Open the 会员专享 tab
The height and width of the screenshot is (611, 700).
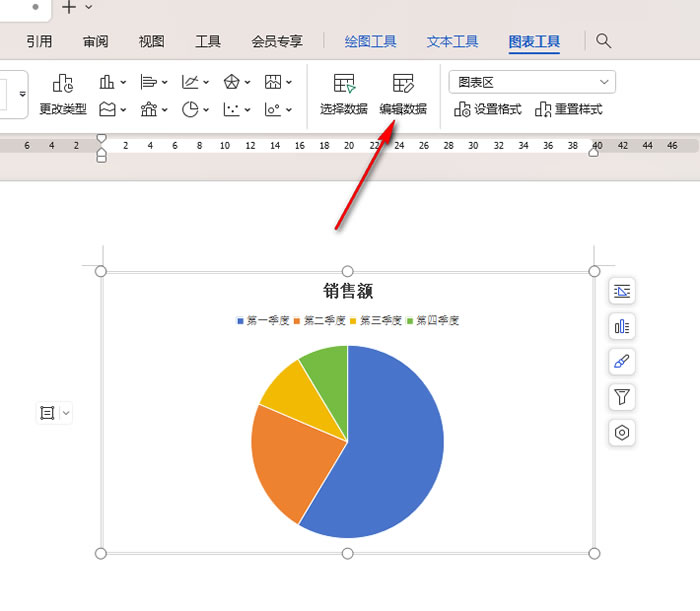point(277,42)
